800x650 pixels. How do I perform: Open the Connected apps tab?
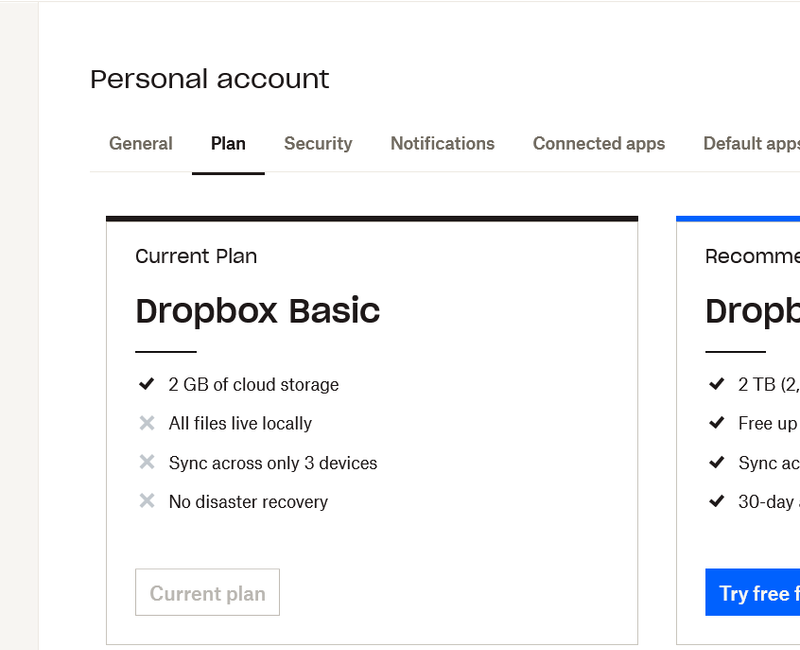(598, 143)
